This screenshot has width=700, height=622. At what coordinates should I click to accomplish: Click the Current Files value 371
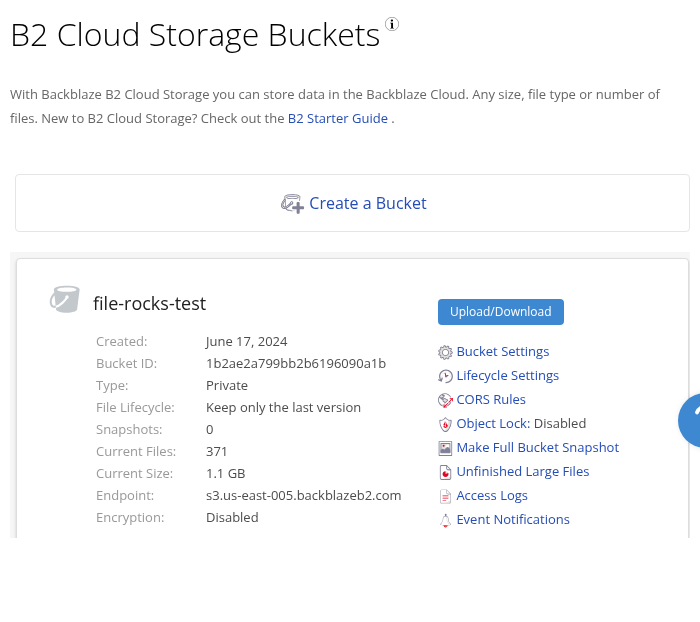pos(217,451)
